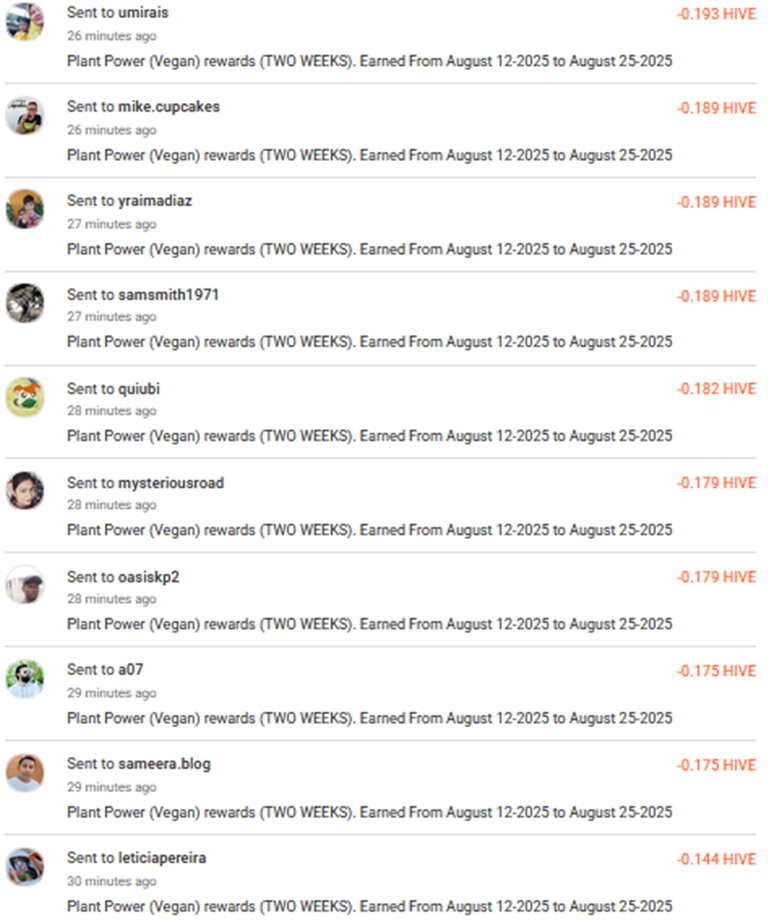Open umirais profile avatar
Screen dimensions: 768x923
pos(25,22)
